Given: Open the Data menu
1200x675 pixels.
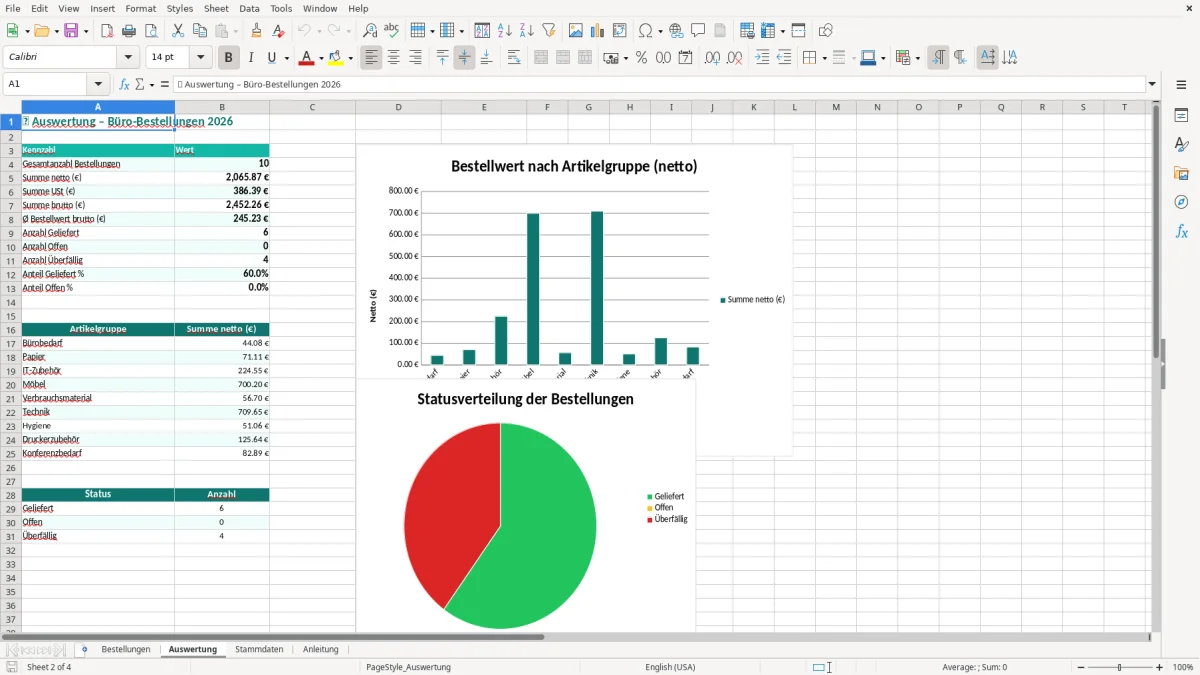Looking at the screenshot, I should click(x=249, y=8).
